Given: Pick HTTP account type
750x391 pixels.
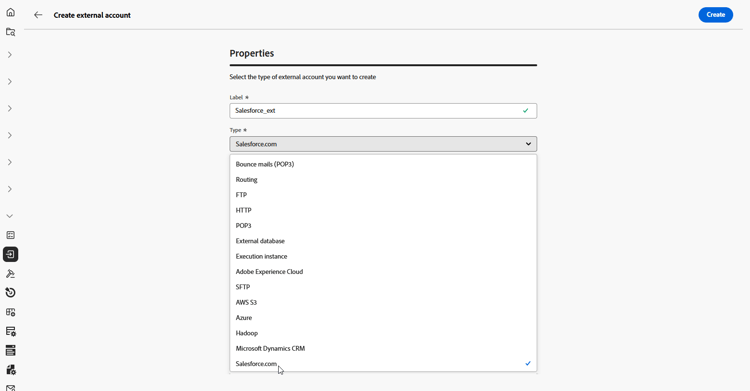Looking at the screenshot, I should [383, 210].
